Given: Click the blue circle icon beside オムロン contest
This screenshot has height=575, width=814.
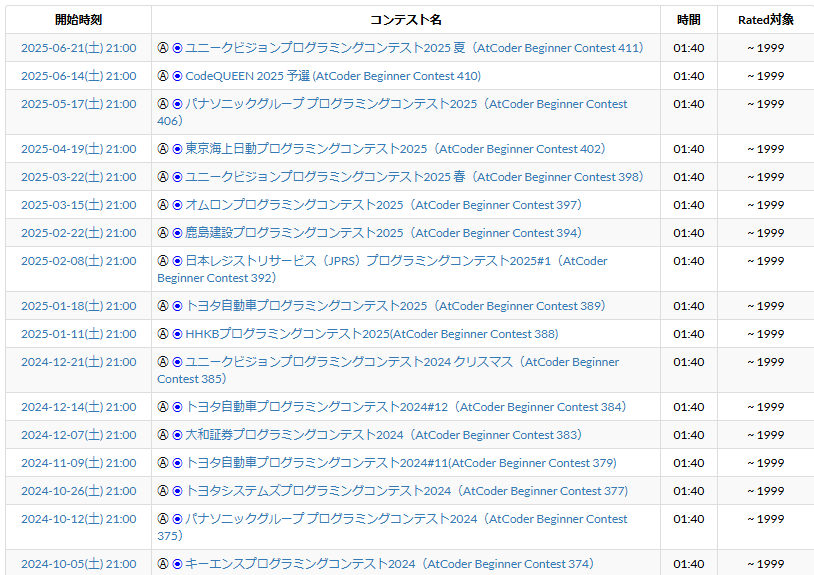Looking at the screenshot, I should coord(177,205).
